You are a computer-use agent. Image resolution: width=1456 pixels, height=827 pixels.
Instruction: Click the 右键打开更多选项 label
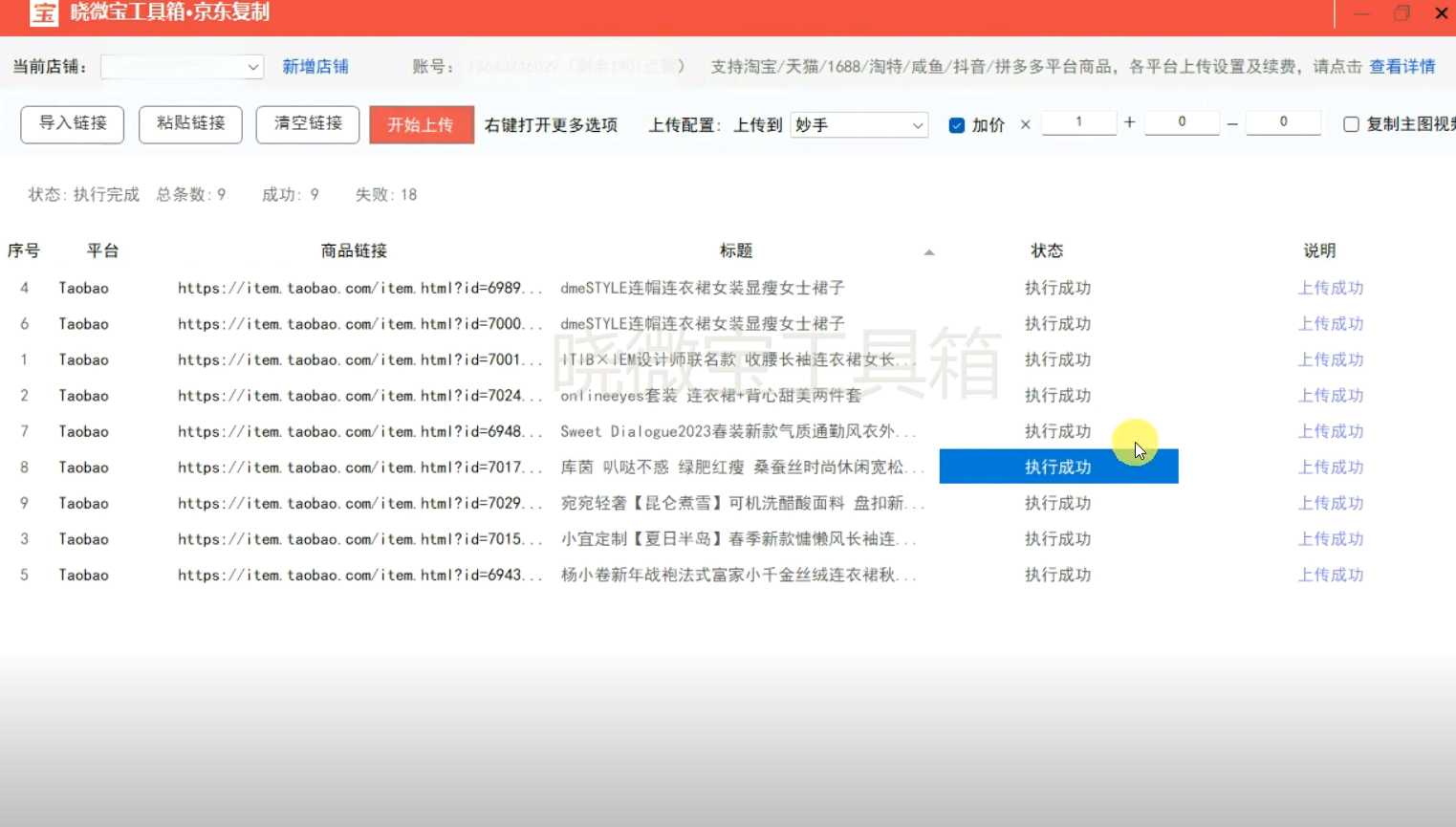click(551, 125)
